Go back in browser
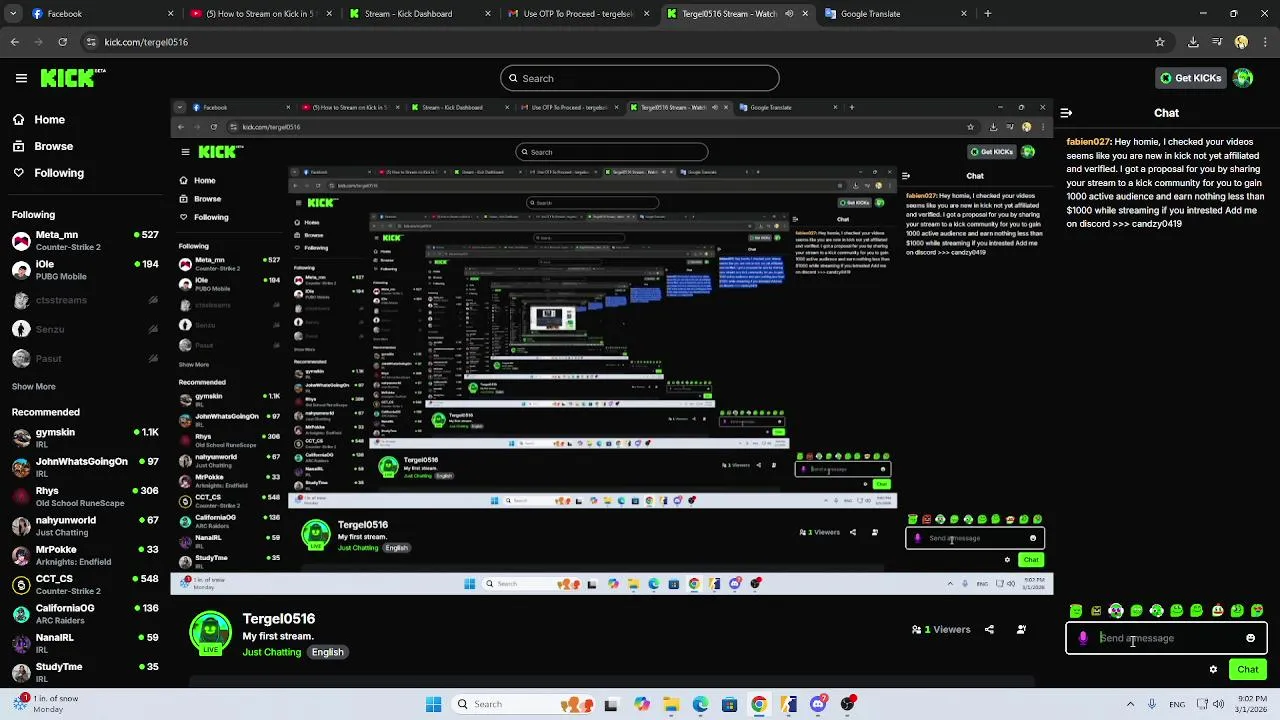1280x720 pixels. click(x=14, y=42)
